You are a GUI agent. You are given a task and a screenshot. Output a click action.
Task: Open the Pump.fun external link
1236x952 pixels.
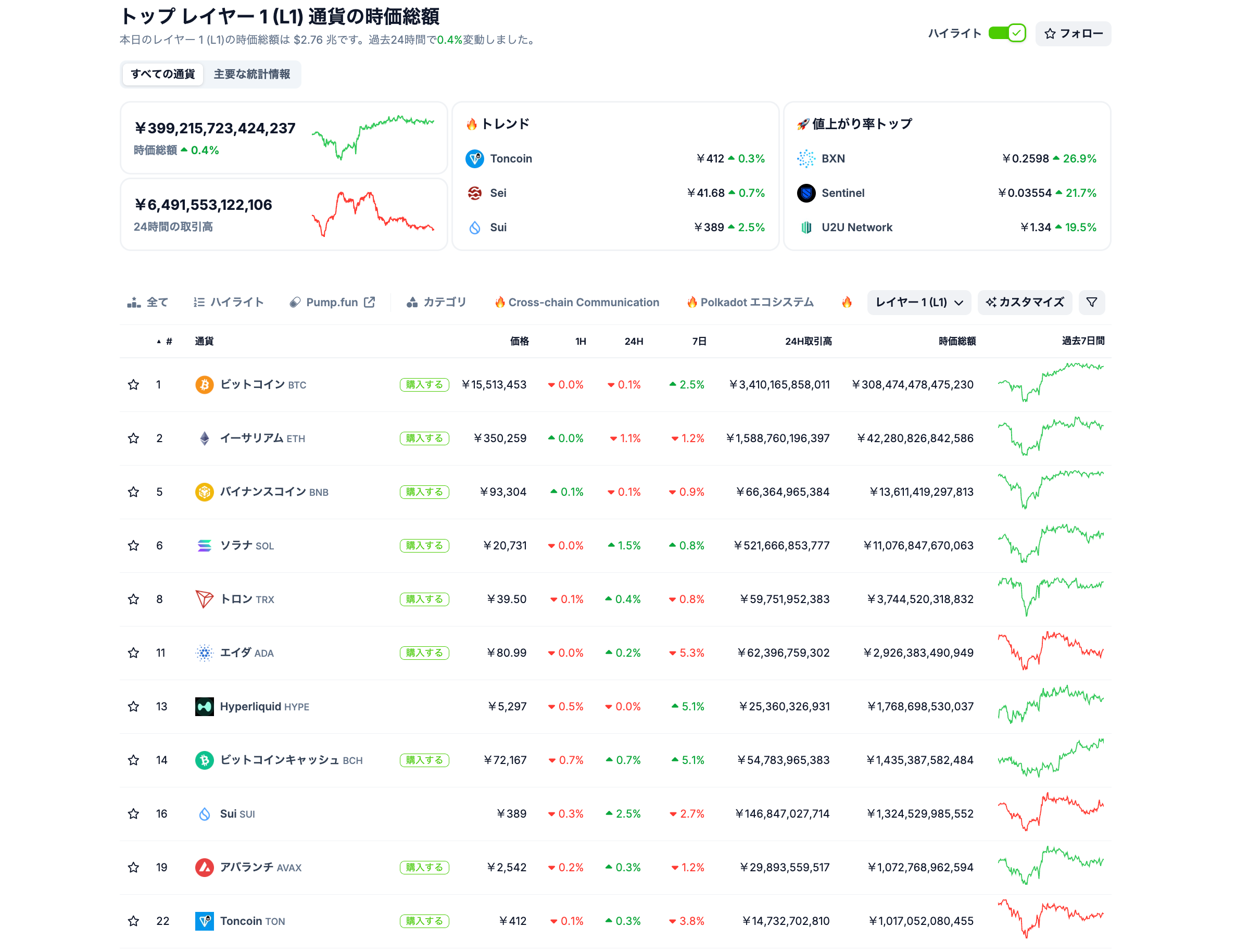coord(332,303)
